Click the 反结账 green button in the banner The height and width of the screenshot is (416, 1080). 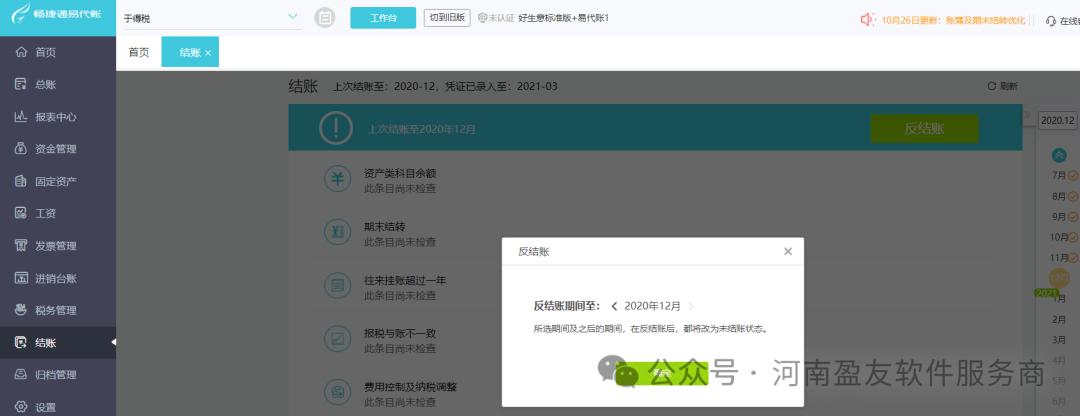point(924,129)
